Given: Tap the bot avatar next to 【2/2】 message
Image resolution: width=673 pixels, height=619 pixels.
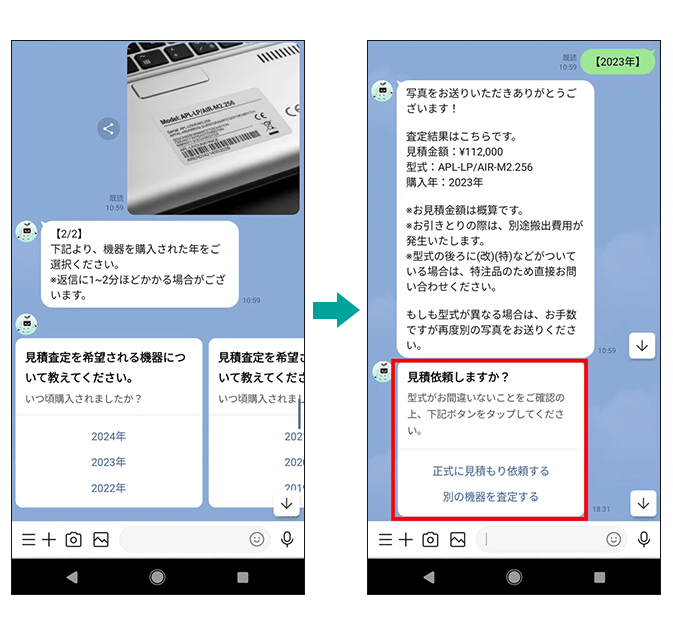Looking at the screenshot, I should coord(27,232).
